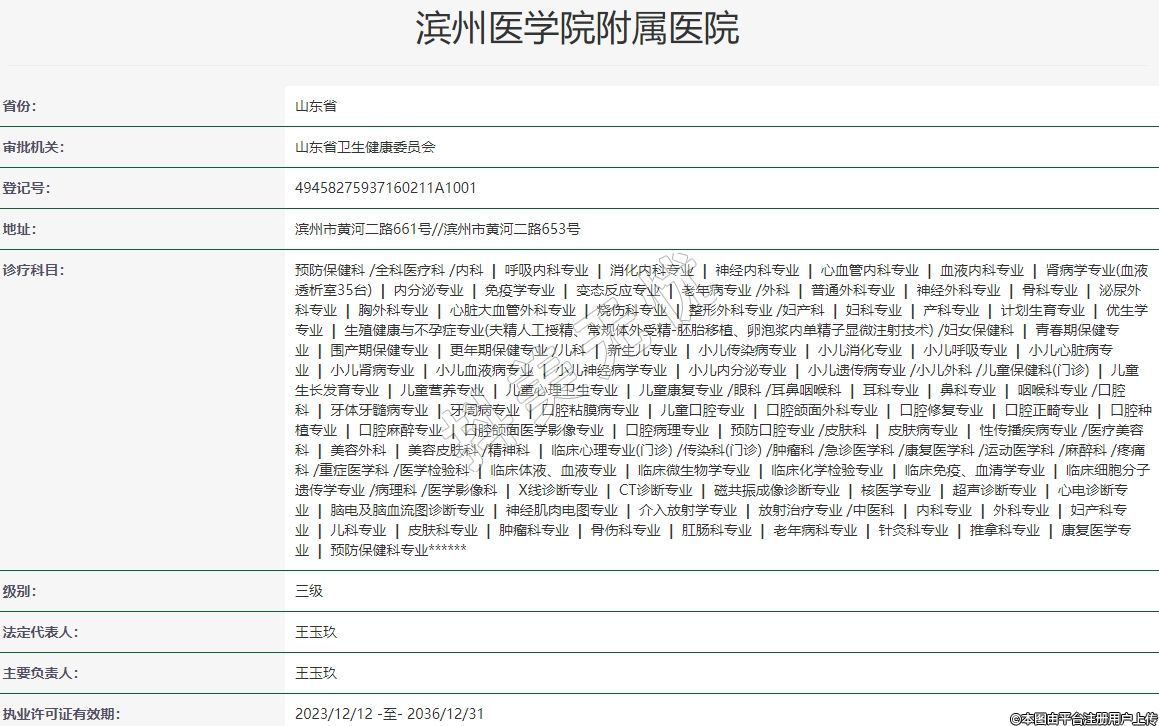Click the license validity date 2023/12/12 -至- 2036/12/31
Screen dimensions: 1159x726
[390, 714]
